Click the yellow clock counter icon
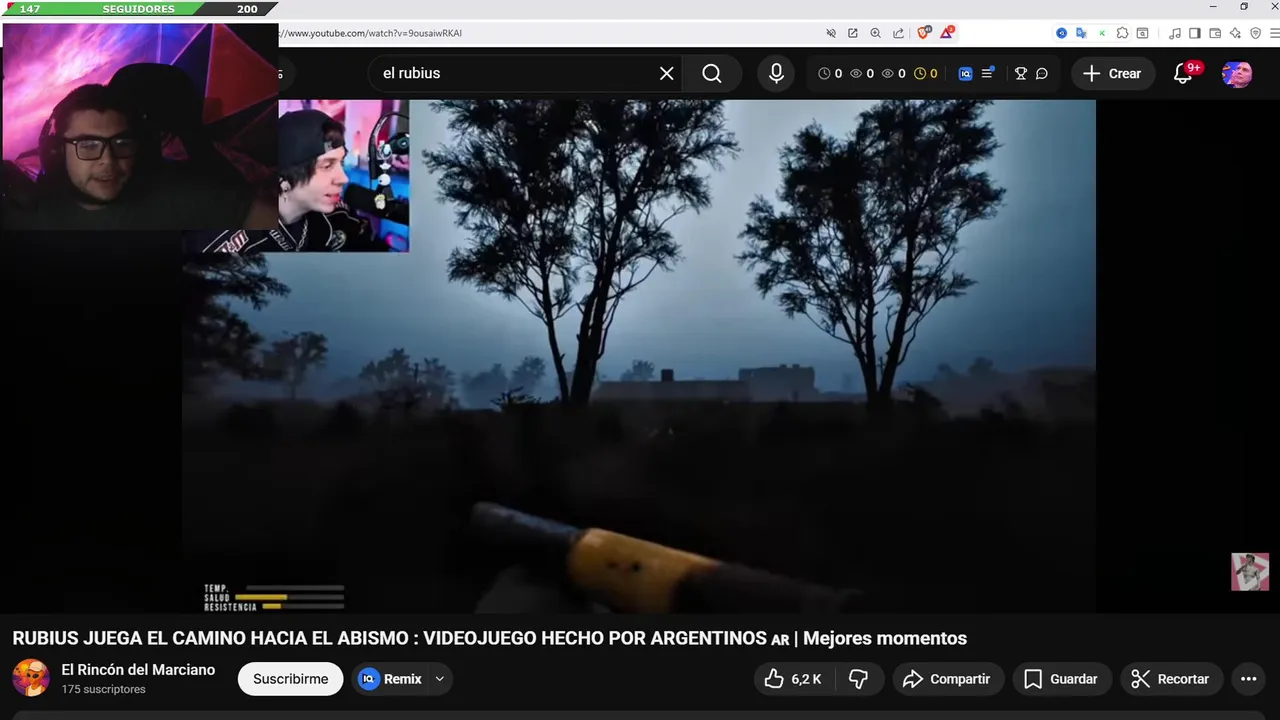Screen dimensions: 1280x720 click(920, 73)
